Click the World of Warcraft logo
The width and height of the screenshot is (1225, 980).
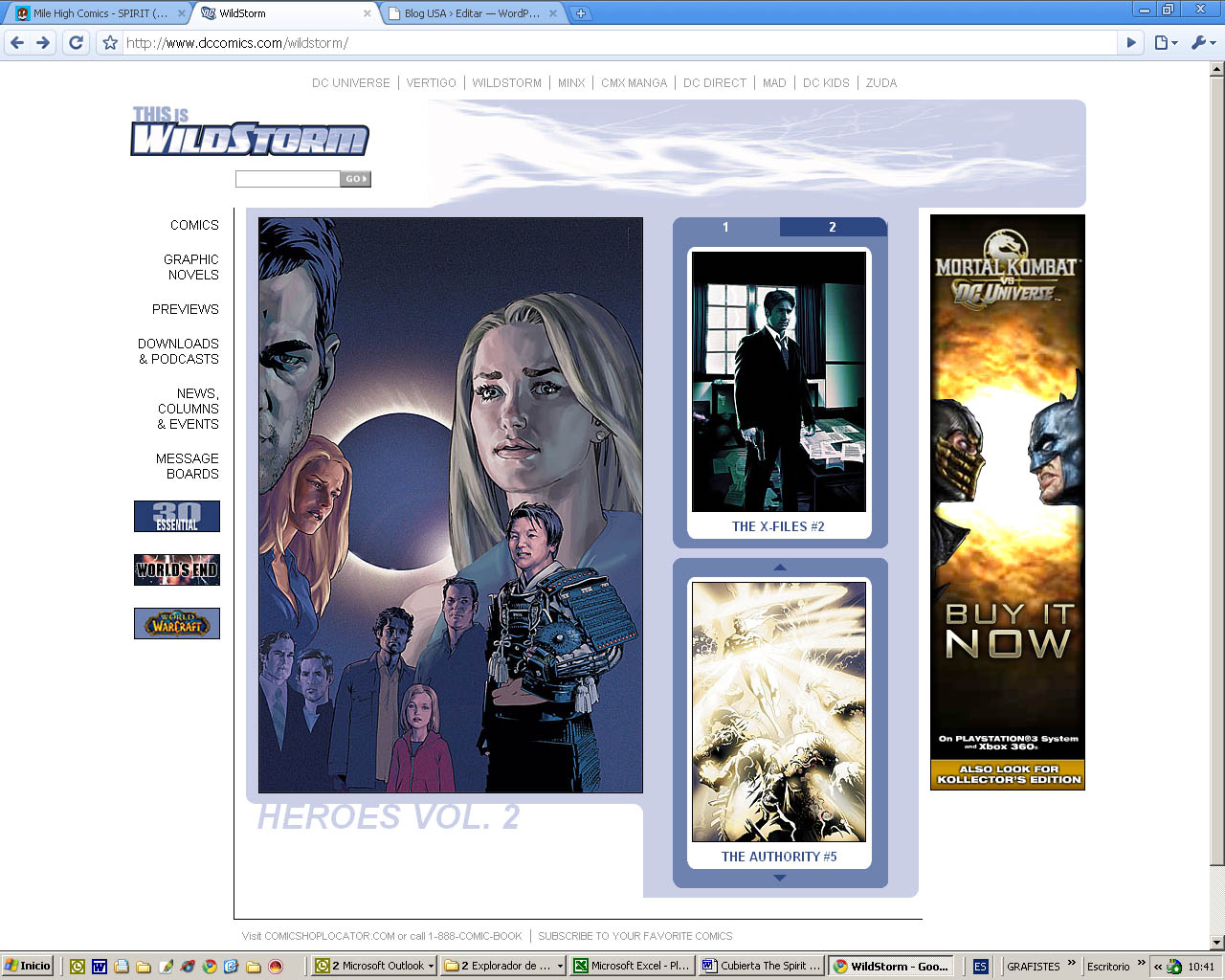pyautogui.click(x=177, y=623)
